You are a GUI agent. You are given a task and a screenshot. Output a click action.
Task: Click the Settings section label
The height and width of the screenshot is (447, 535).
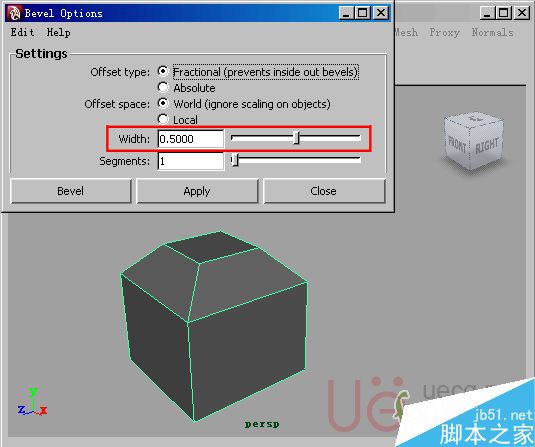[x=41, y=54]
